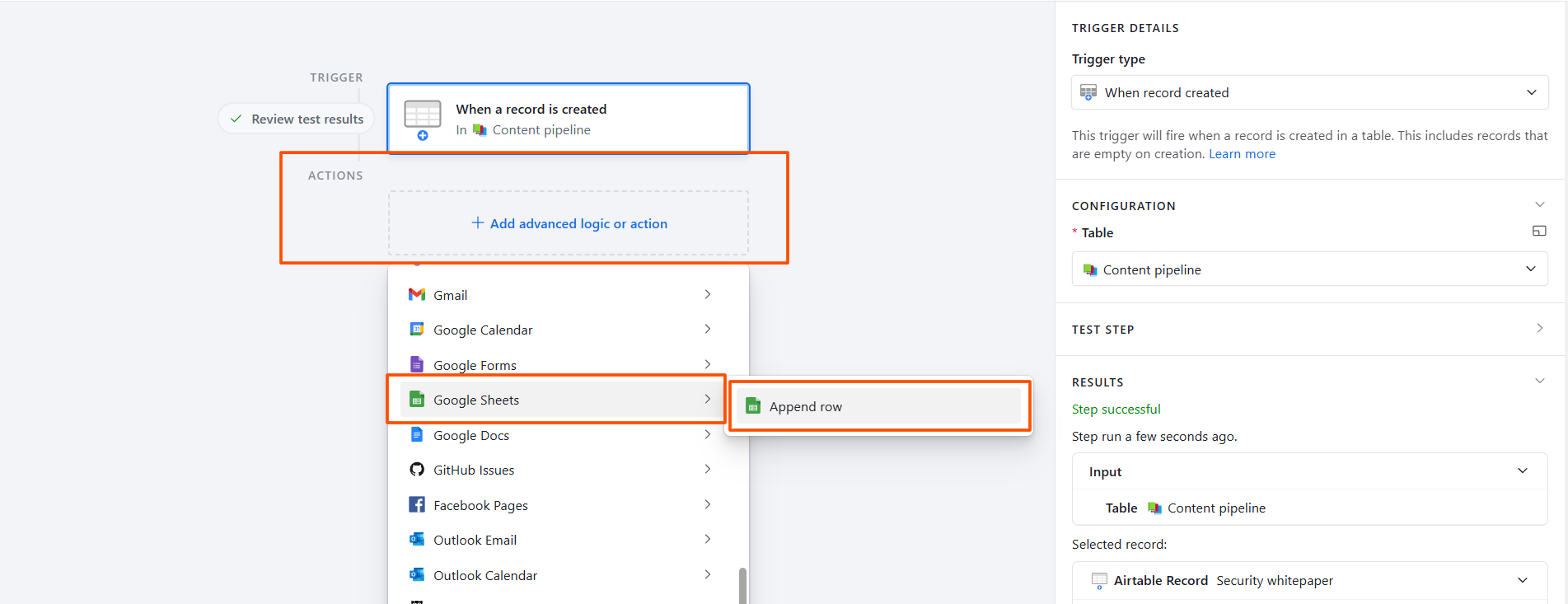
Task: Expand the Gmail submenu arrow
Action: point(707,294)
